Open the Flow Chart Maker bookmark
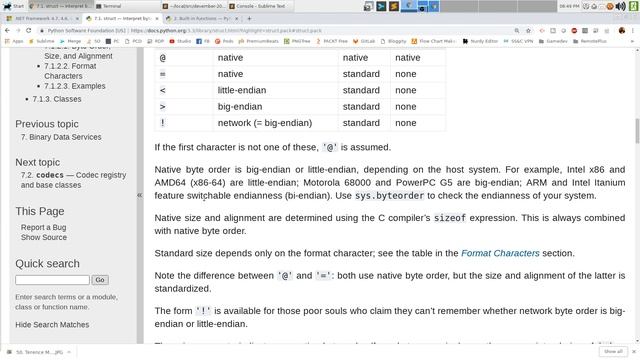Image resolution: width=640 pixels, height=360 pixels. [x=434, y=41]
